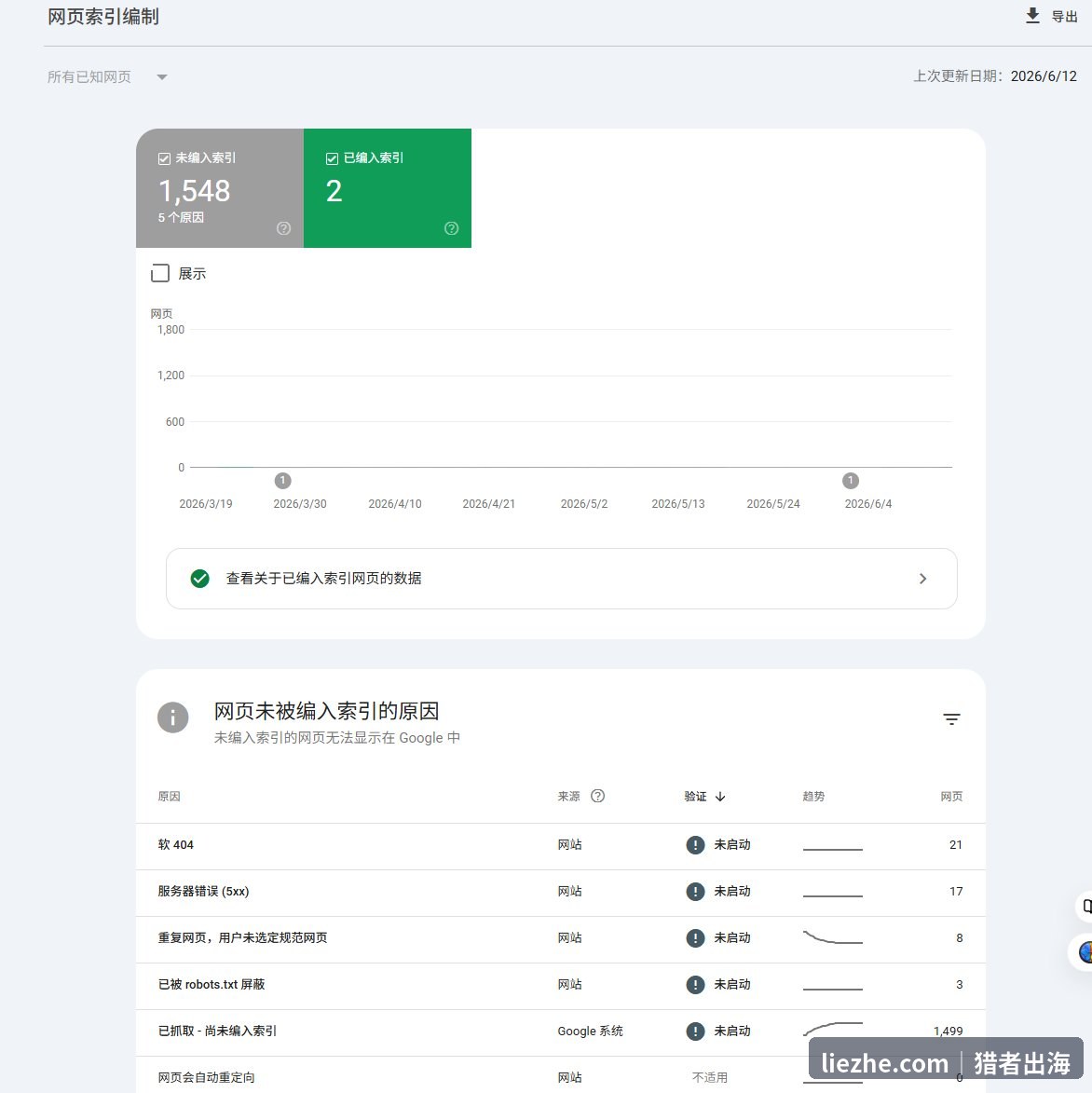Viewport: 1092px width, 1093px height.
Task: Open the 软 404 reason row
Action: (x=560, y=845)
